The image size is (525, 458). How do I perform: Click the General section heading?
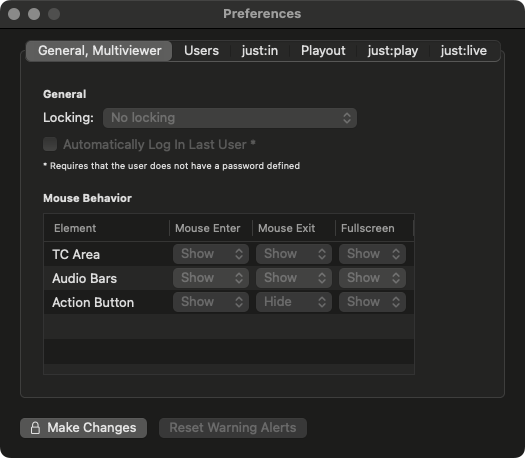(x=65, y=94)
